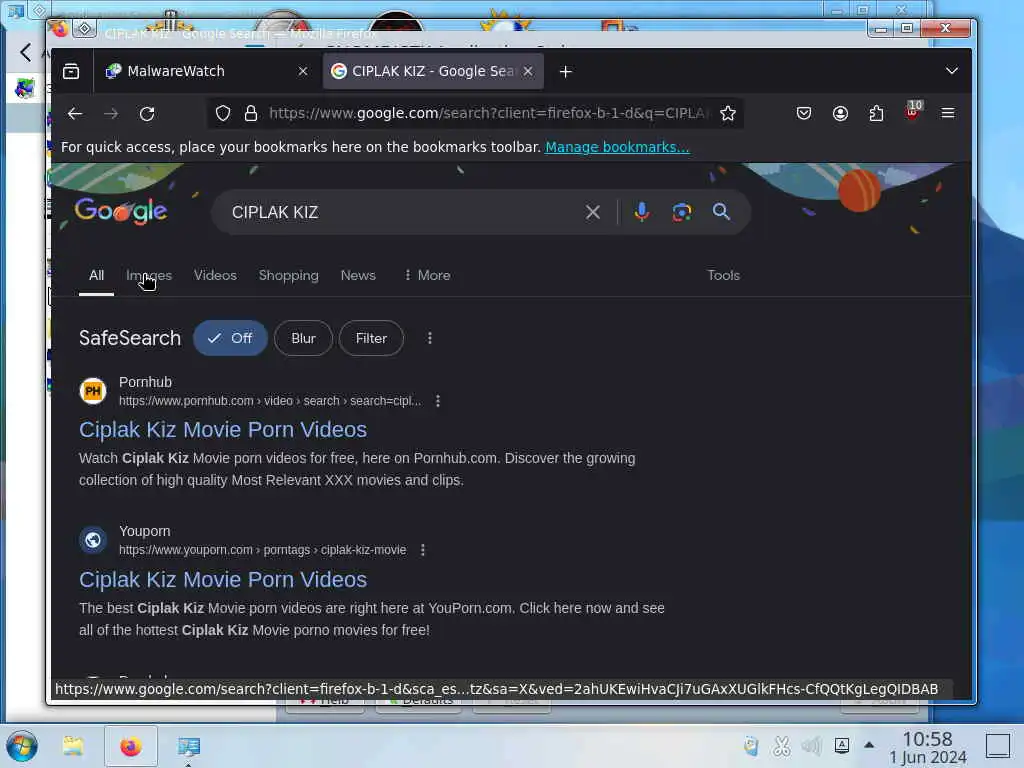The height and width of the screenshot is (768, 1024).
Task: Select the CIPLAK KIZ Google Search tab
Action: pos(433,71)
